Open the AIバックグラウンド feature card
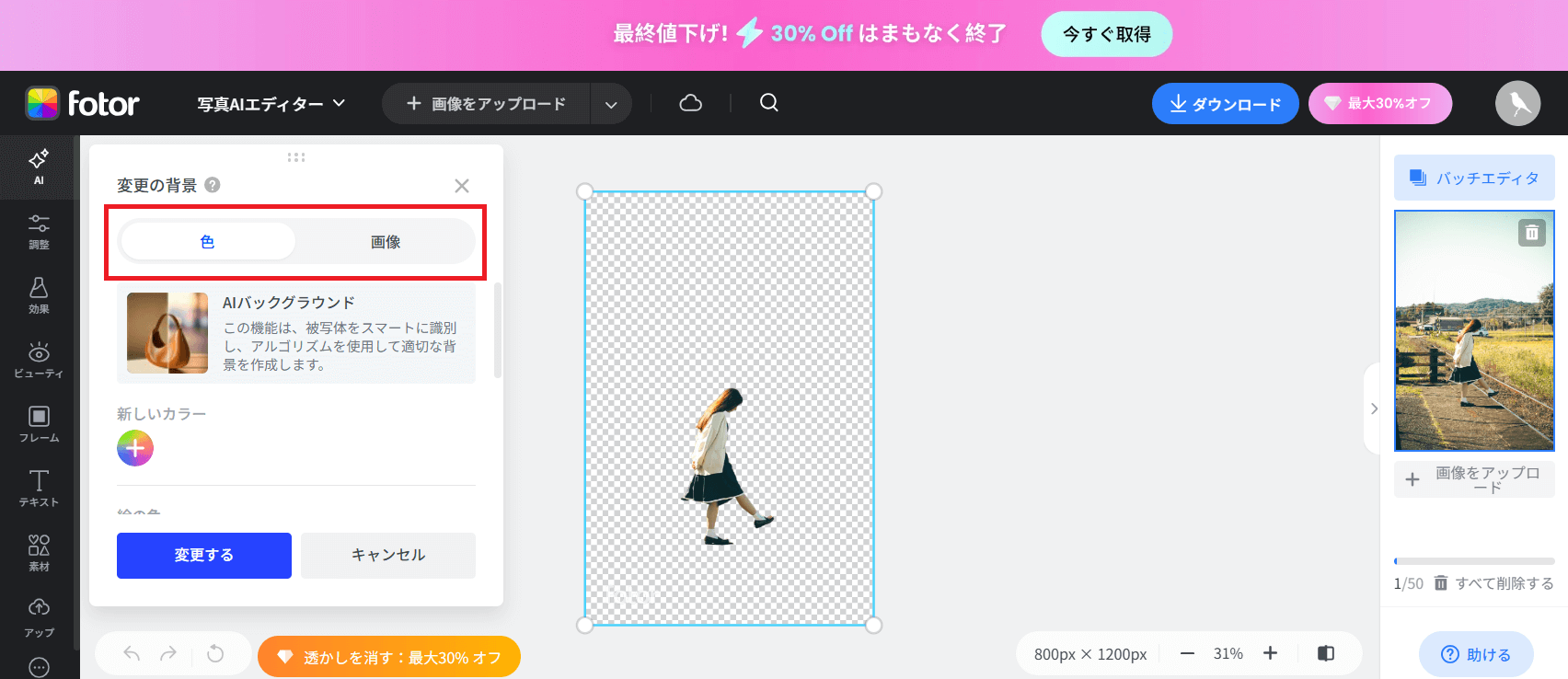Viewport: 1568px width, 679px height. [296, 333]
